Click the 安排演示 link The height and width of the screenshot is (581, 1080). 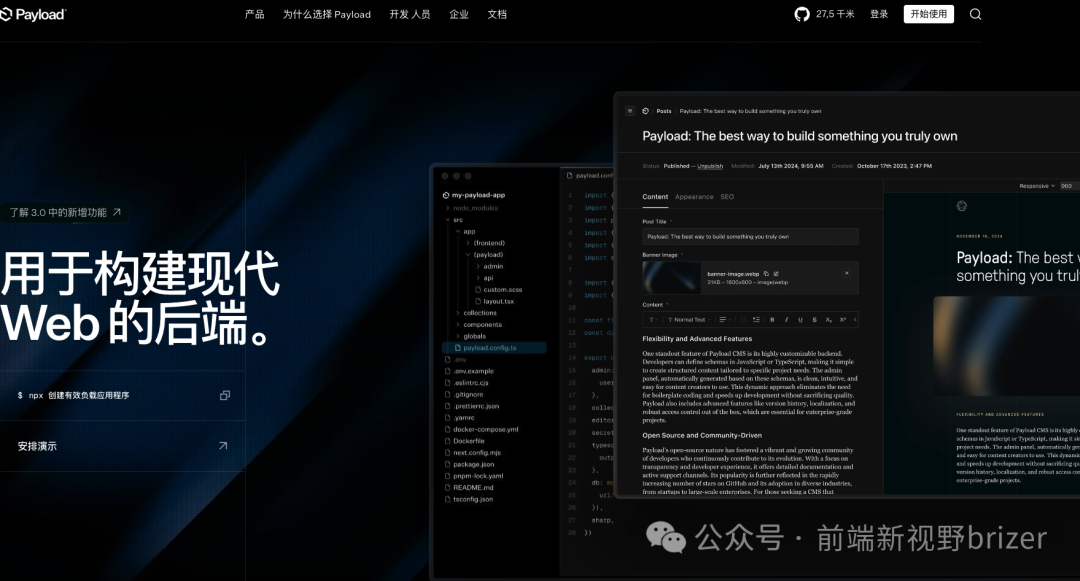123,446
